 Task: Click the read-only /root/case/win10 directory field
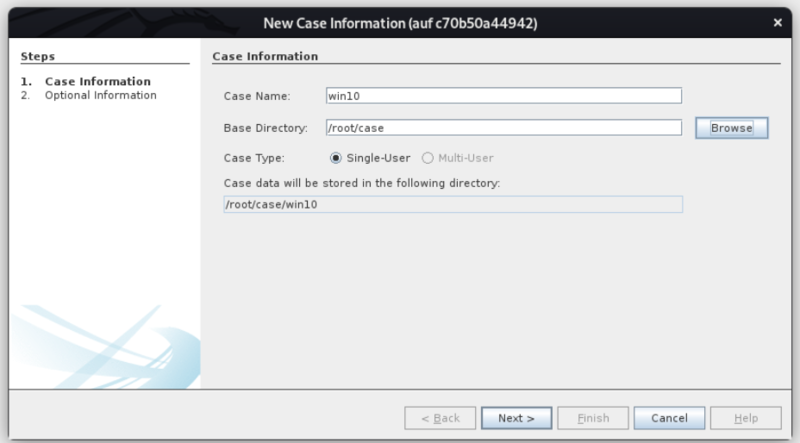pyautogui.click(x=454, y=204)
